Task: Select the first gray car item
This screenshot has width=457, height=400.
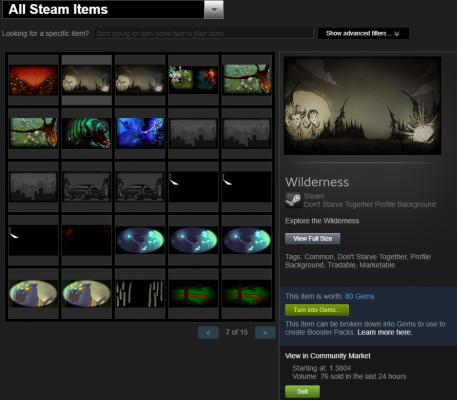Action: coord(87,187)
